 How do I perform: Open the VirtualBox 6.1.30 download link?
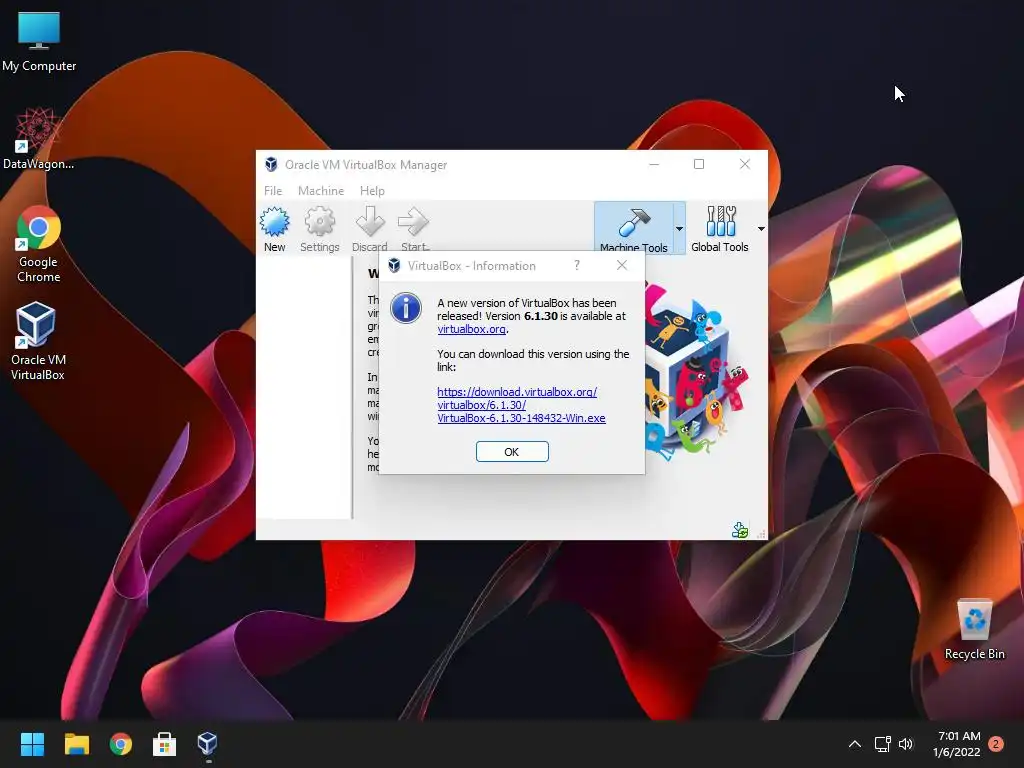(521, 405)
